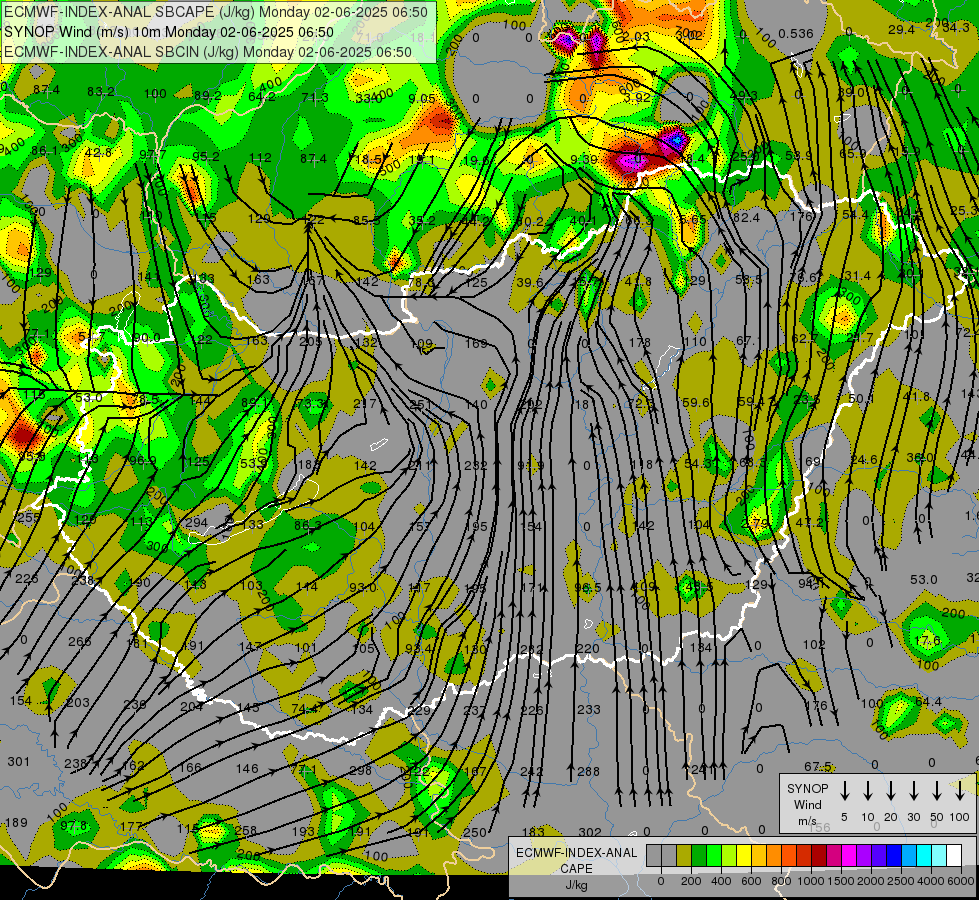Pick the dark red maroon swatch in the CAPE legend
Viewport: 979px width, 900px height.
click(819, 855)
